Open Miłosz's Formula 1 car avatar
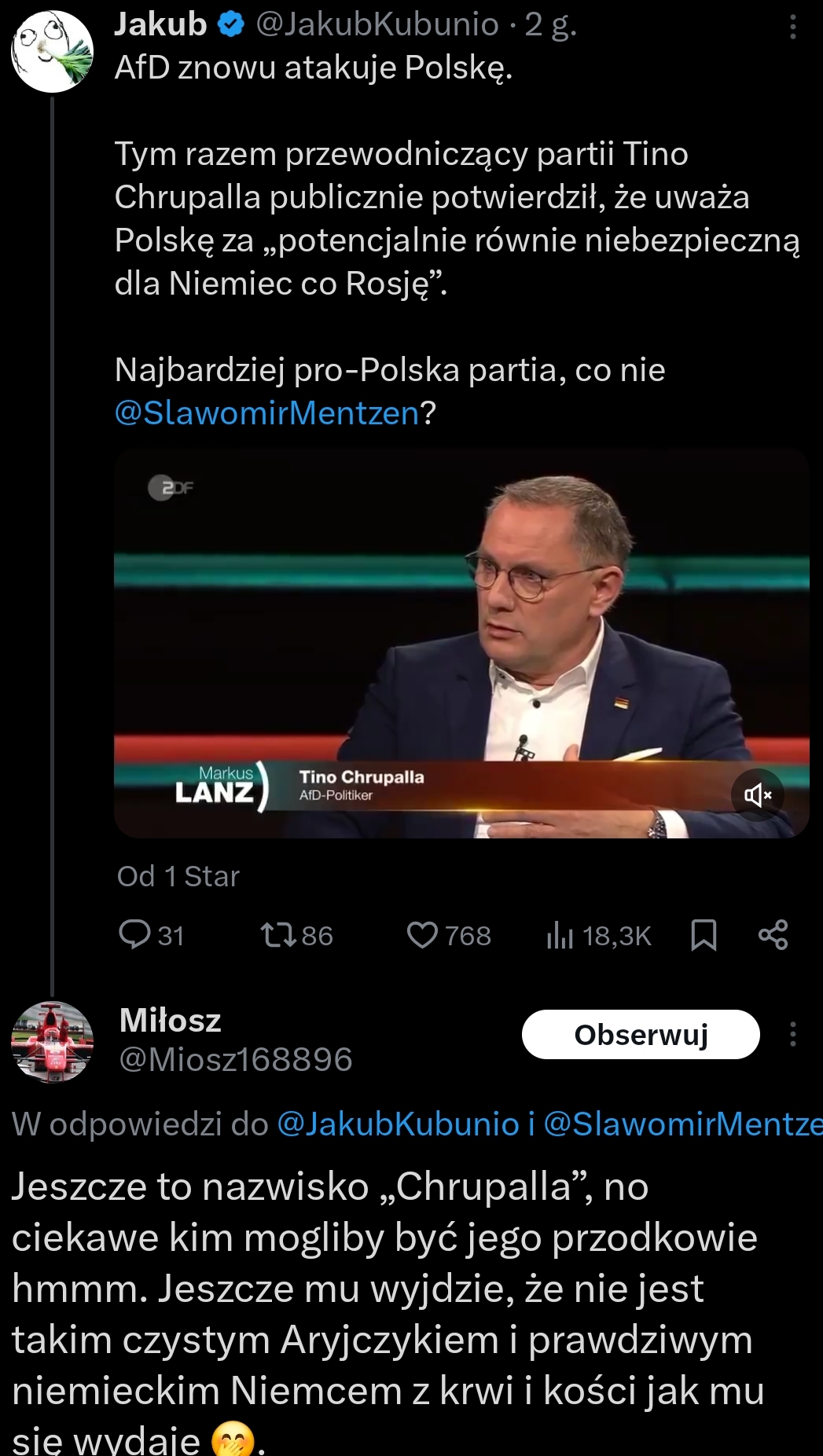This screenshot has height=1456, width=823. tap(52, 1042)
